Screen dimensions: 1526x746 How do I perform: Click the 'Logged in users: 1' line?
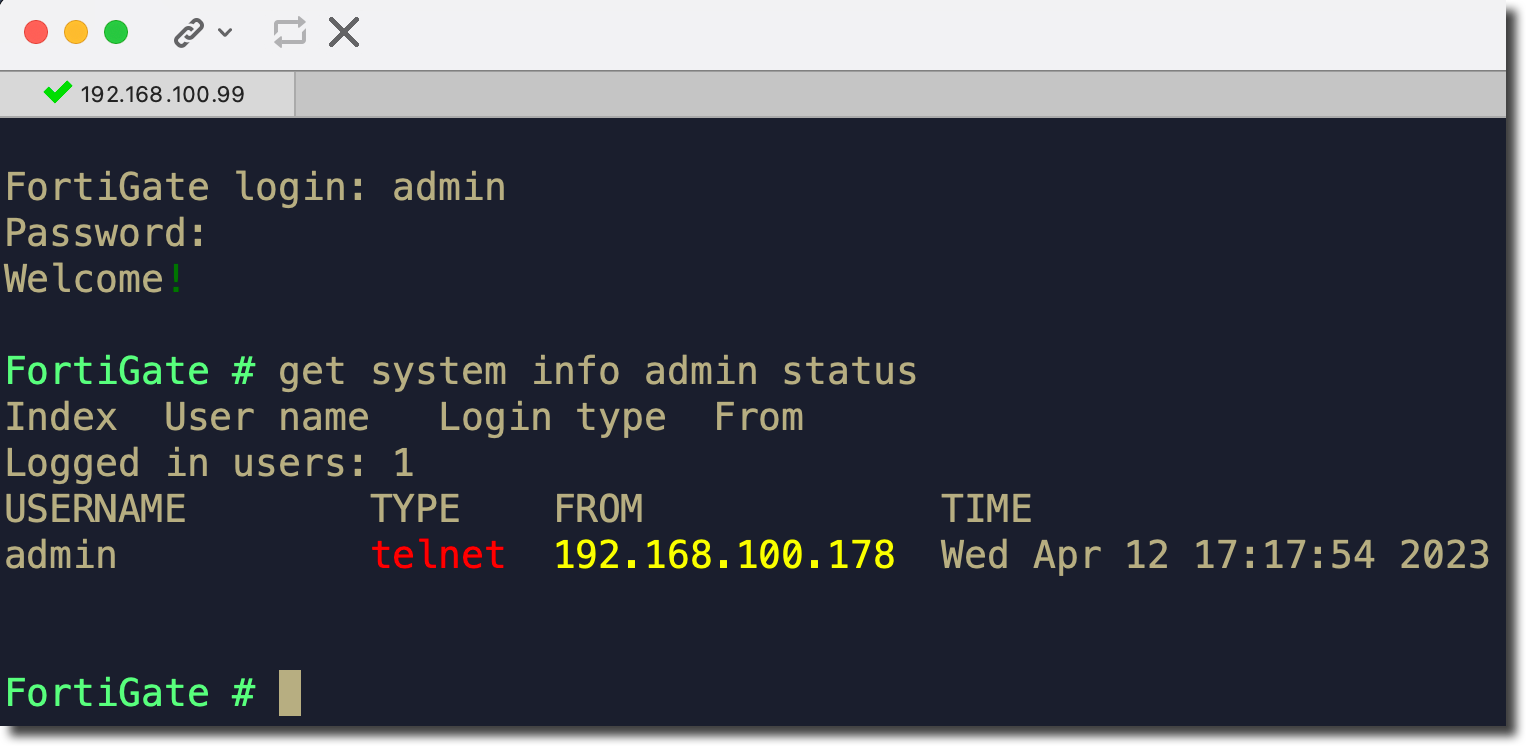[x=209, y=463]
